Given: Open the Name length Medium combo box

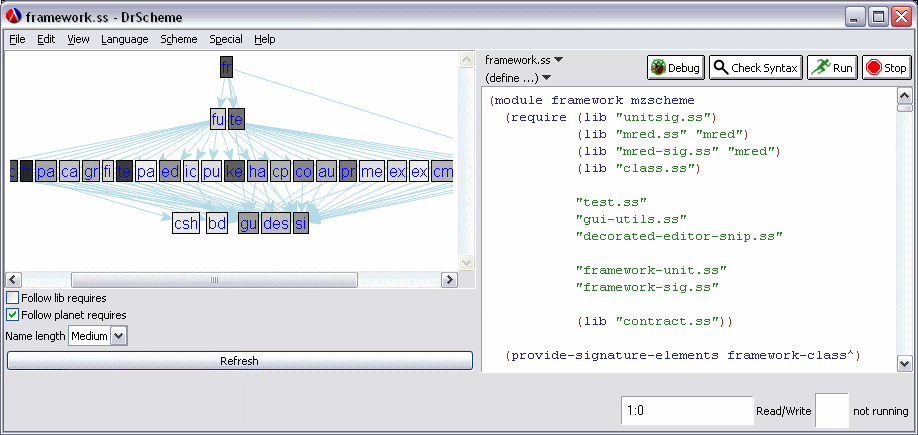Looking at the screenshot, I should 97,336.
